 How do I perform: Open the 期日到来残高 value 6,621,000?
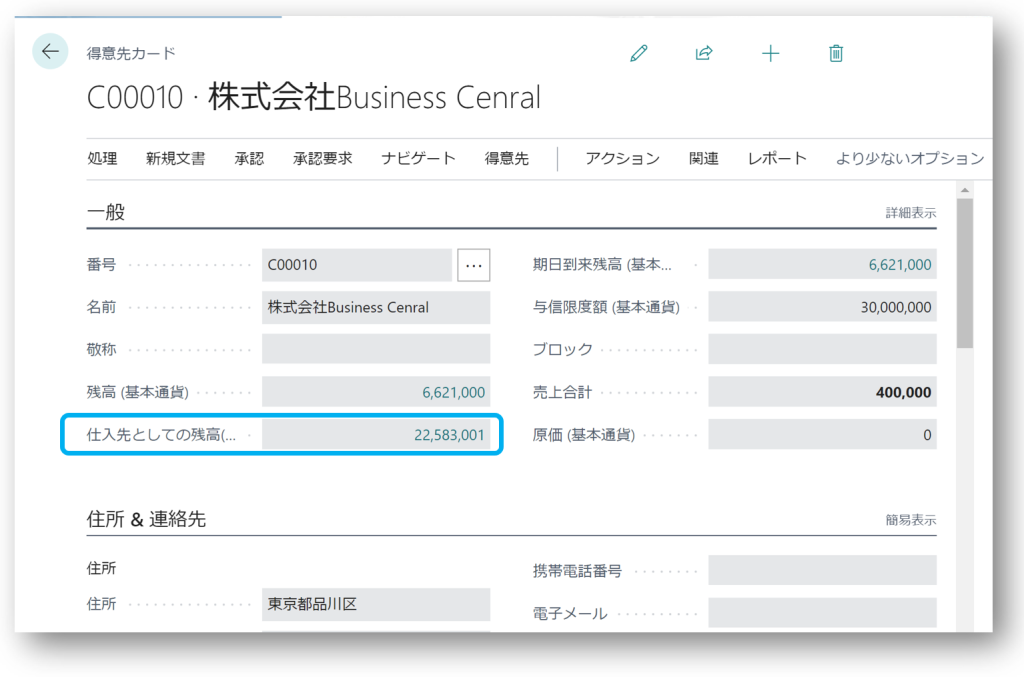point(900,265)
